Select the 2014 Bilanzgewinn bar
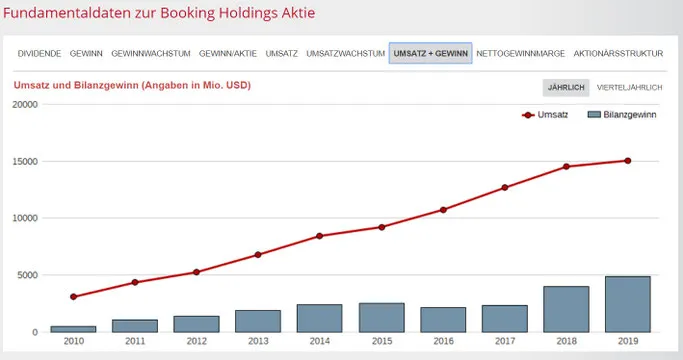Viewport: 683px width, 360px height. 320,318
